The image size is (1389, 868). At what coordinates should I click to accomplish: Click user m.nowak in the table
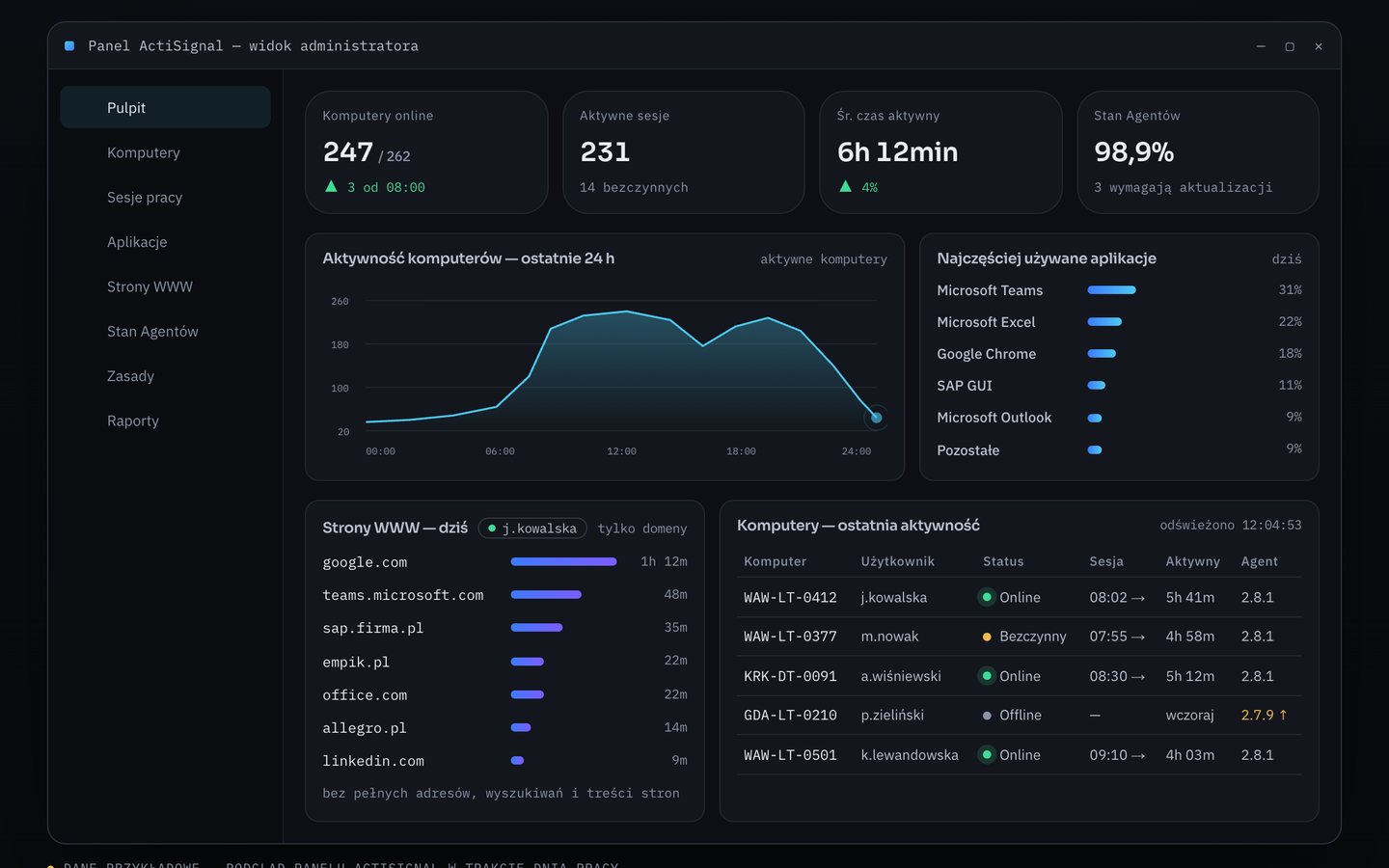coord(890,637)
